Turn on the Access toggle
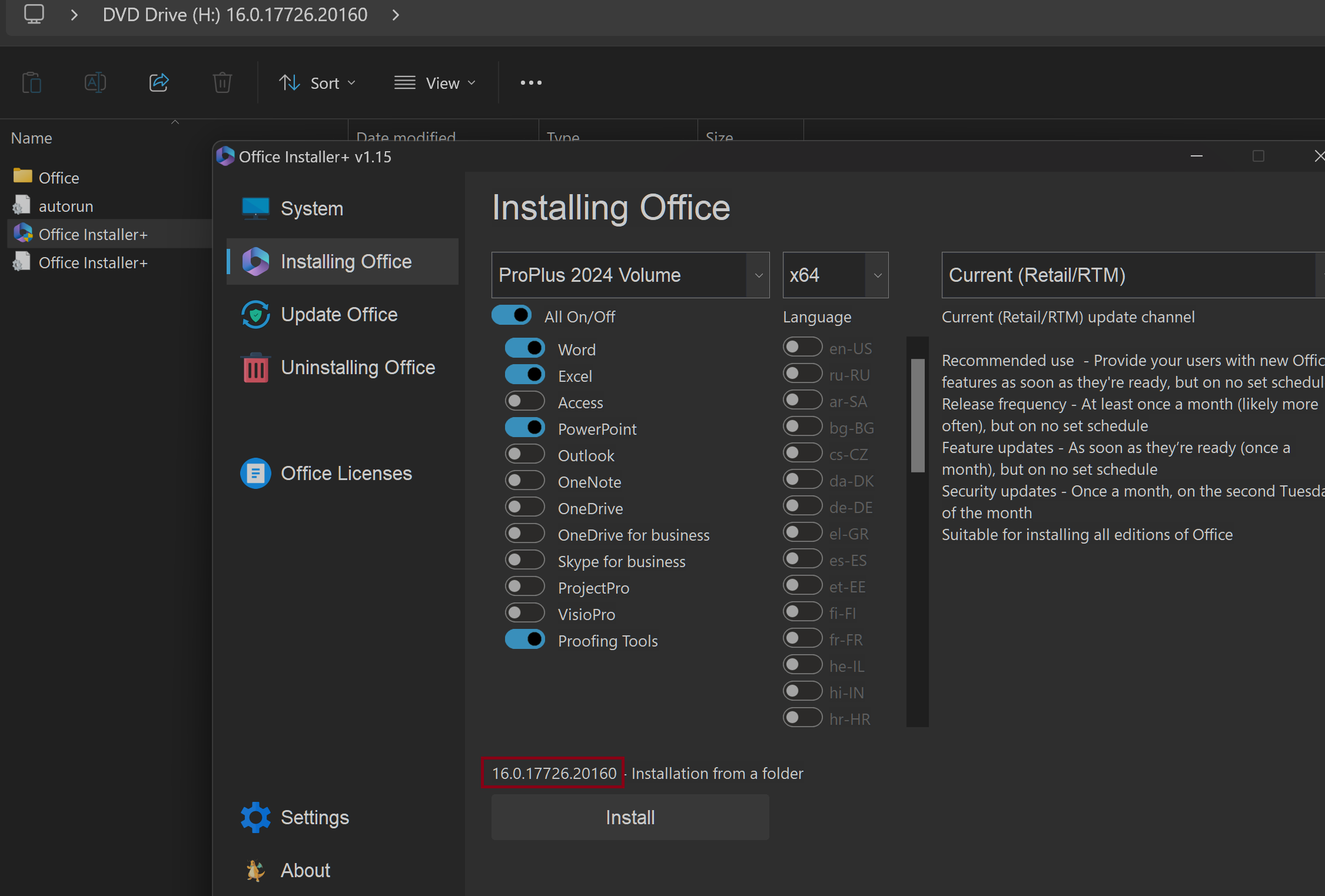Screen dimensions: 1325x896 pyautogui.click(x=524, y=401)
